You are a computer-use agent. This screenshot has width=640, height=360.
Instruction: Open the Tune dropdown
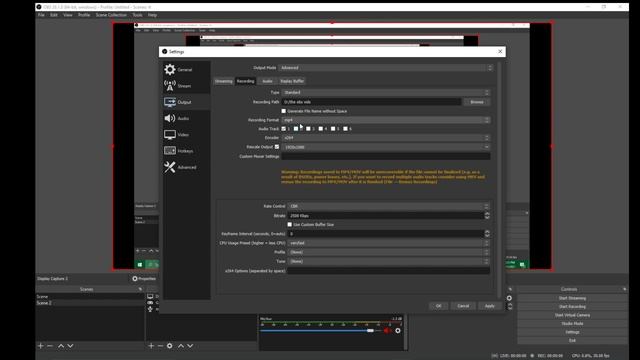(x=389, y=261)
